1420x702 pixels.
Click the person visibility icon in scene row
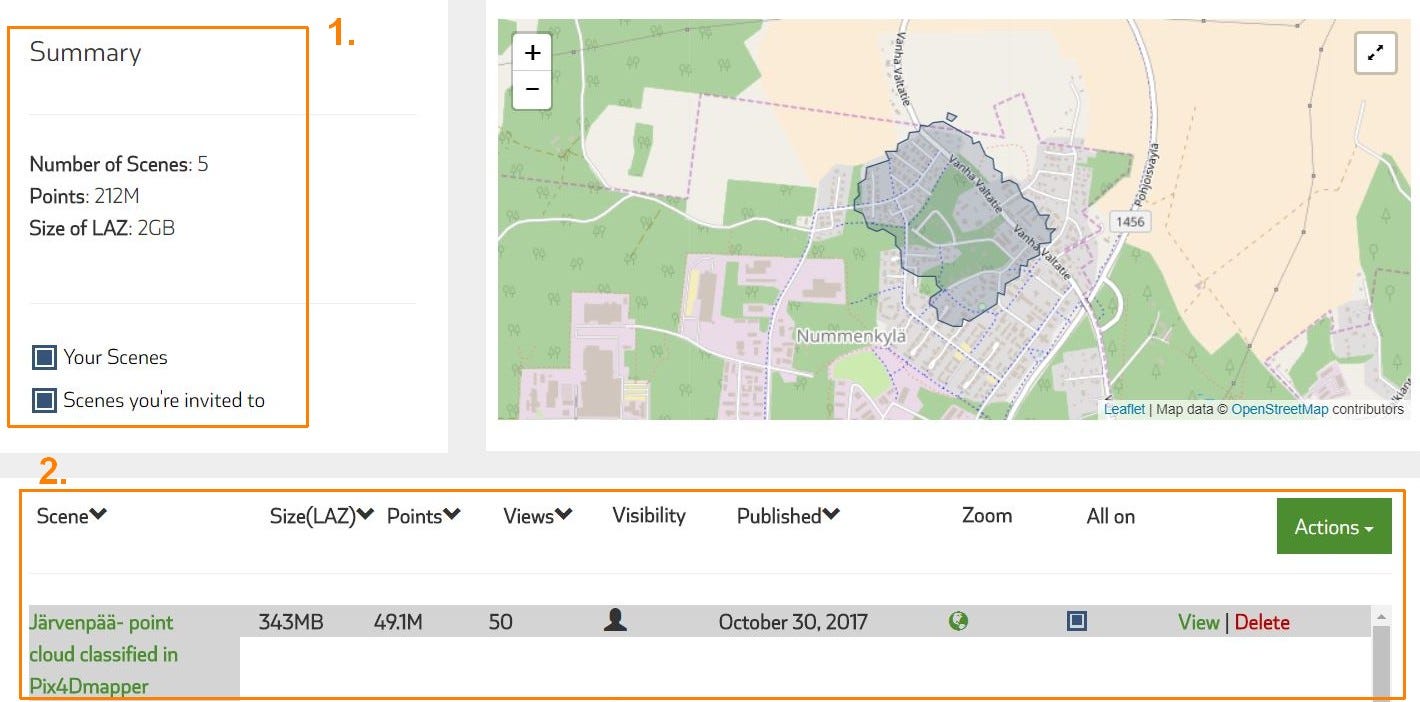click(615, 621)
